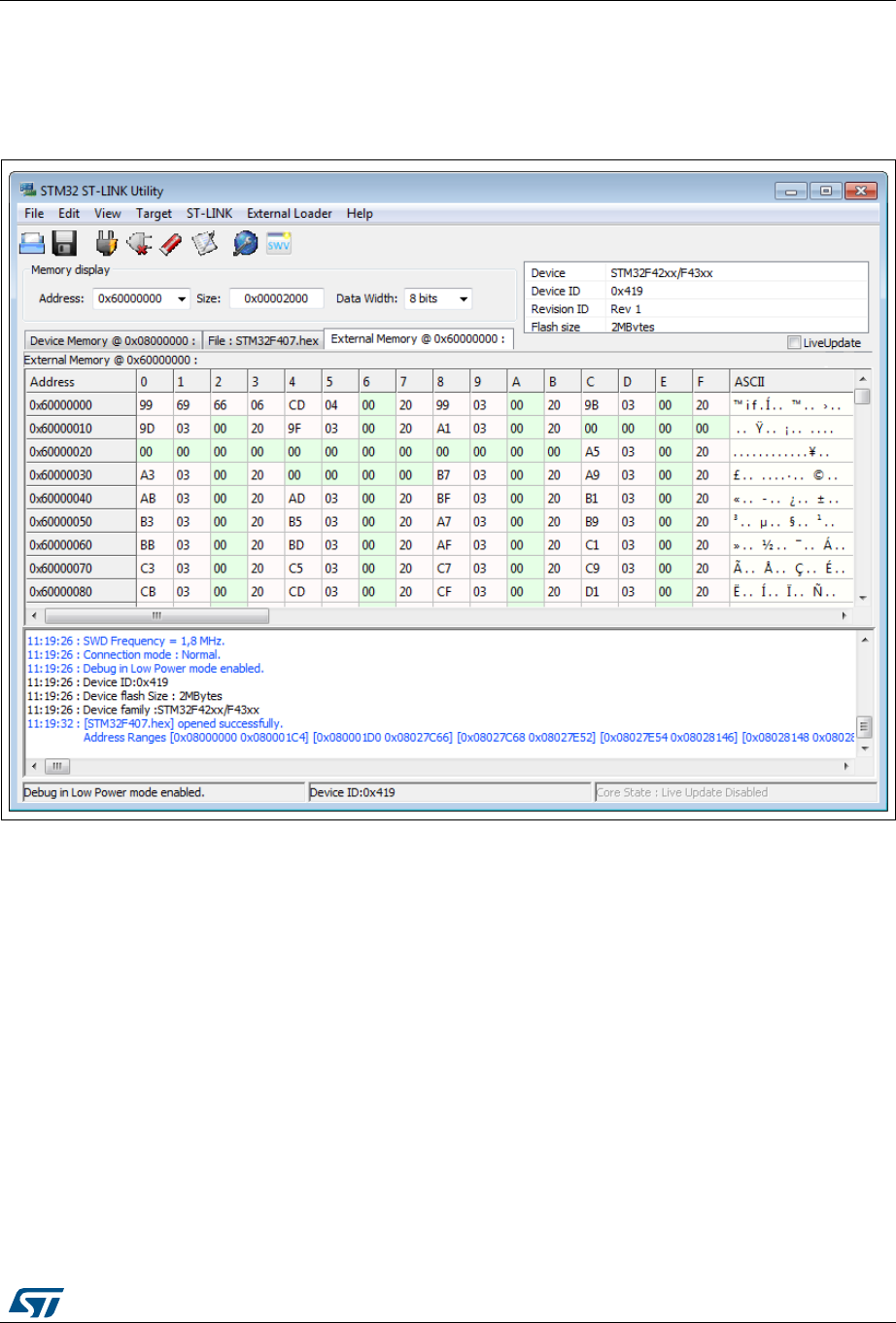The height and width of the screenshot is (1323, 896).
Task: Expand the Address dropdown
Action: 181,298
